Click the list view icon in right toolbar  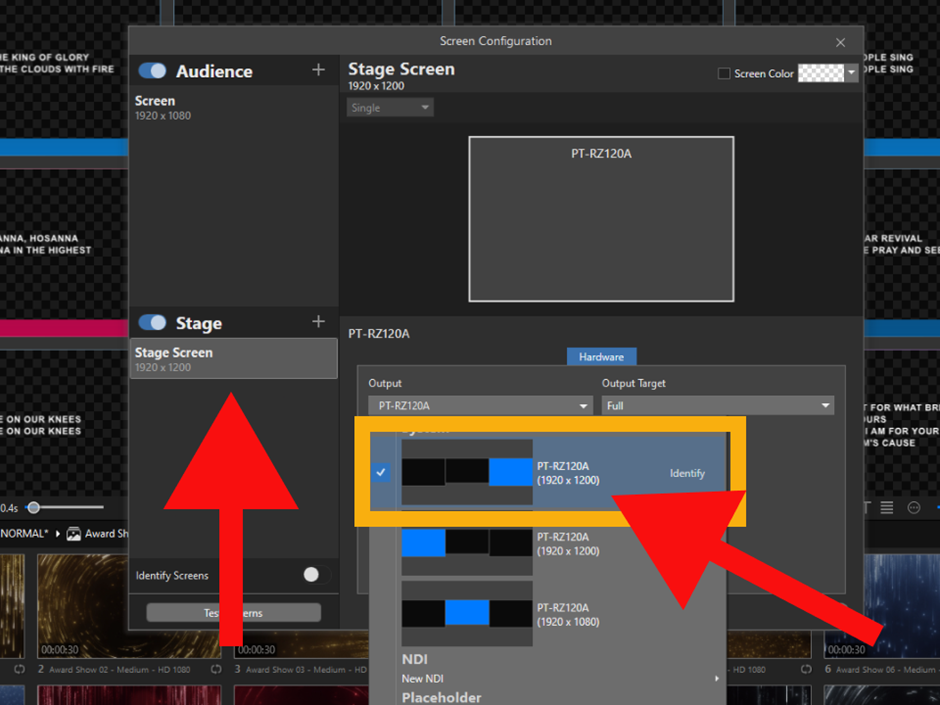887,508
